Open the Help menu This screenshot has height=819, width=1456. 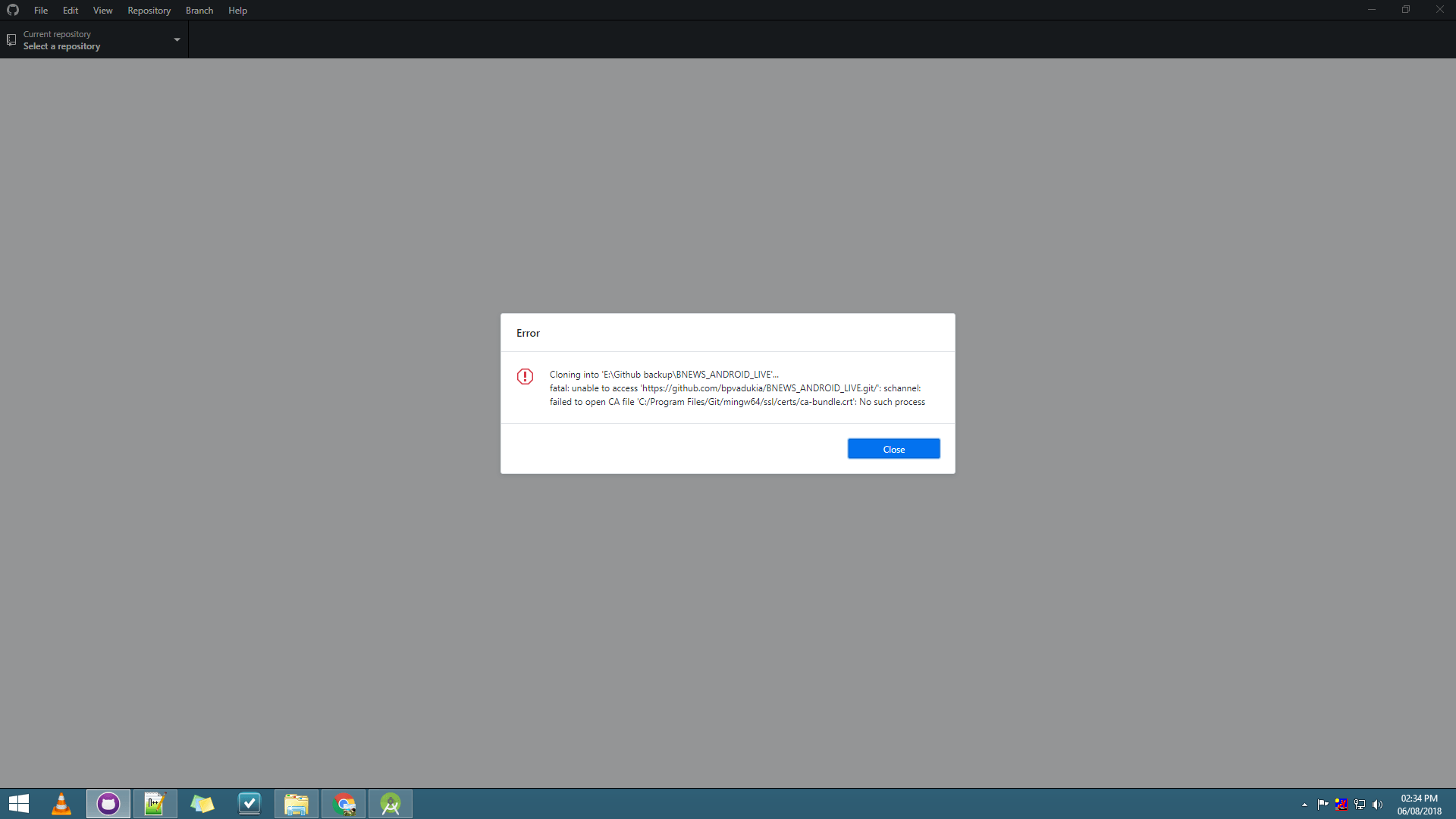tap(237, 10)
